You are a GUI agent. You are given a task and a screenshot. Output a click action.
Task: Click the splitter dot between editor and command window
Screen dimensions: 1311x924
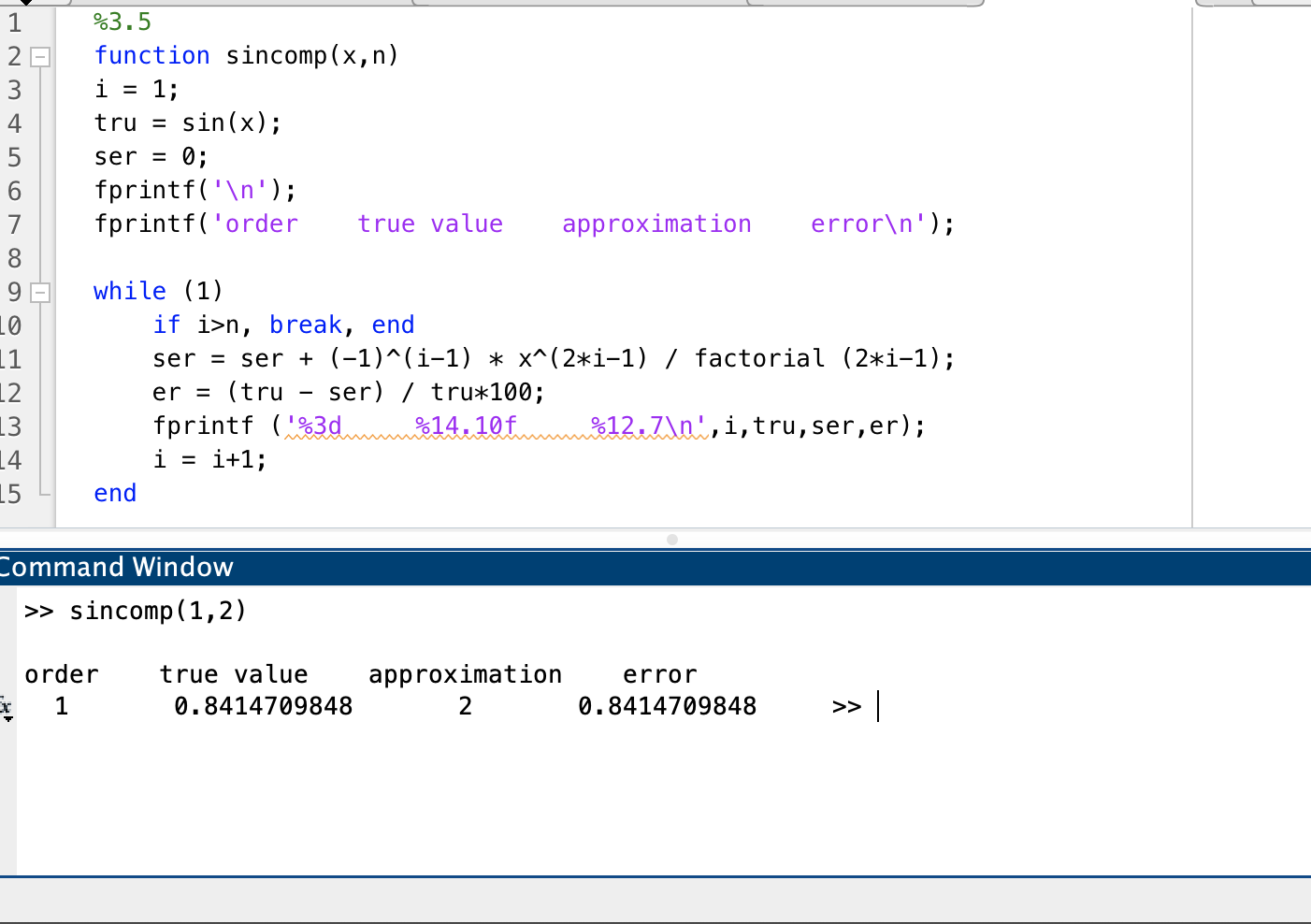[x=671, y=540]
